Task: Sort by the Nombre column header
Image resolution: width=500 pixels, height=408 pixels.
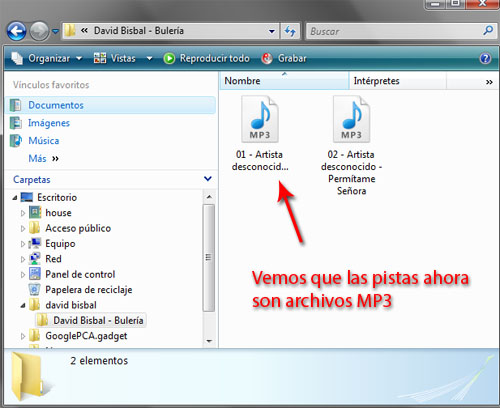Action: [x=284, y=81]
